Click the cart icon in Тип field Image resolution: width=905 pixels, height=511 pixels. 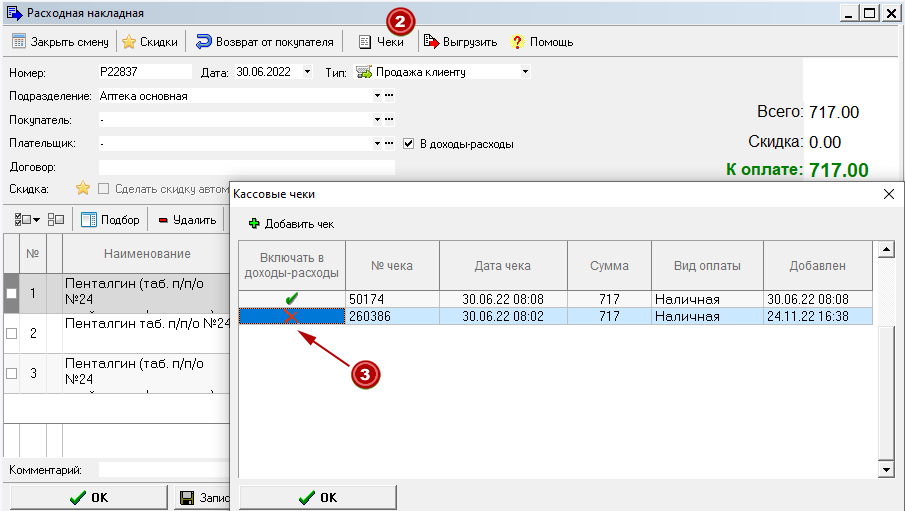tap(364, 72)
